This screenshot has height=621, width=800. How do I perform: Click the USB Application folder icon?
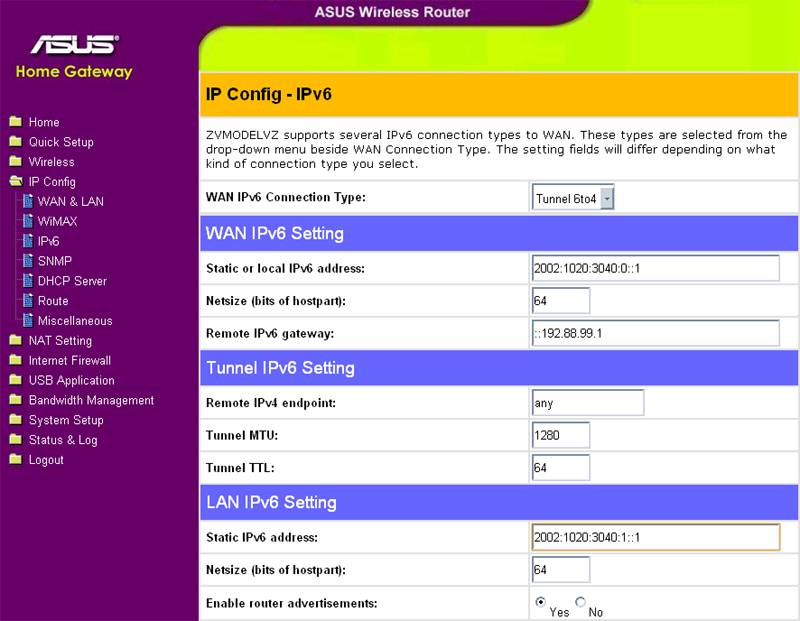pos(15,380)
